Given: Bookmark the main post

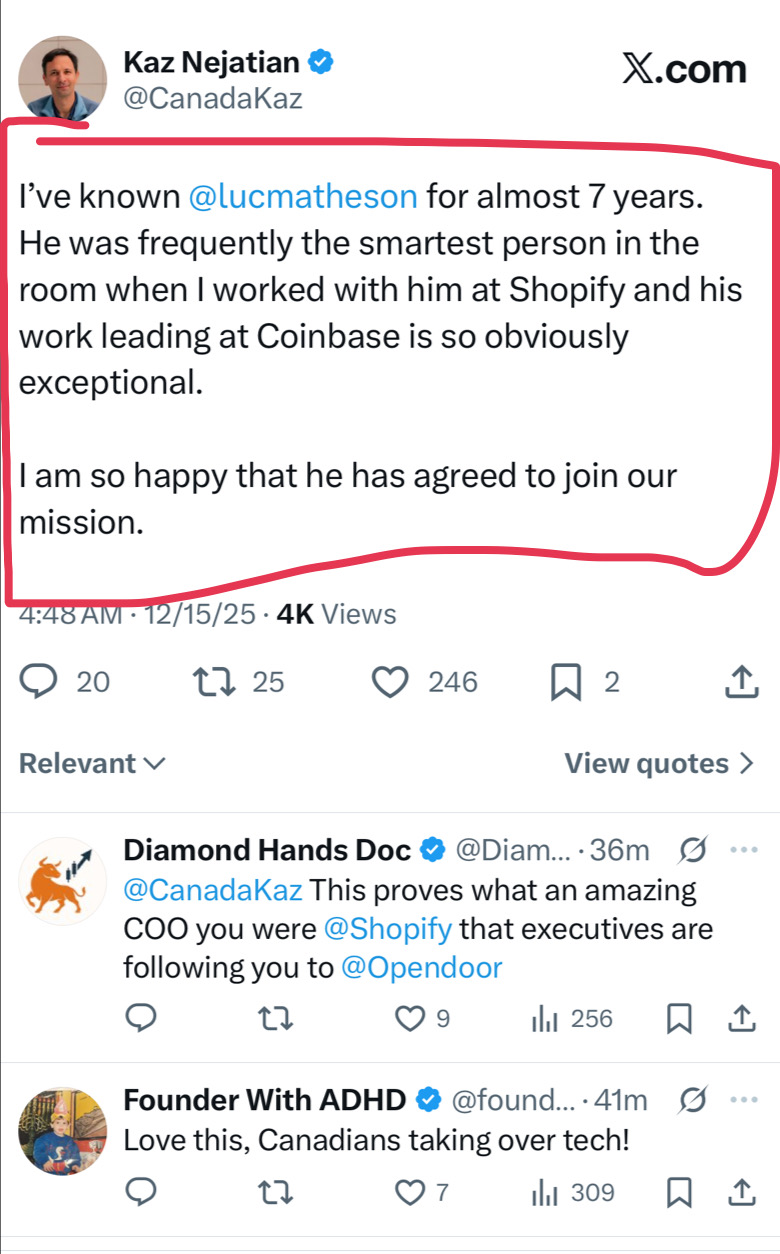Looking at the screenshot, I should coord(566,682).
